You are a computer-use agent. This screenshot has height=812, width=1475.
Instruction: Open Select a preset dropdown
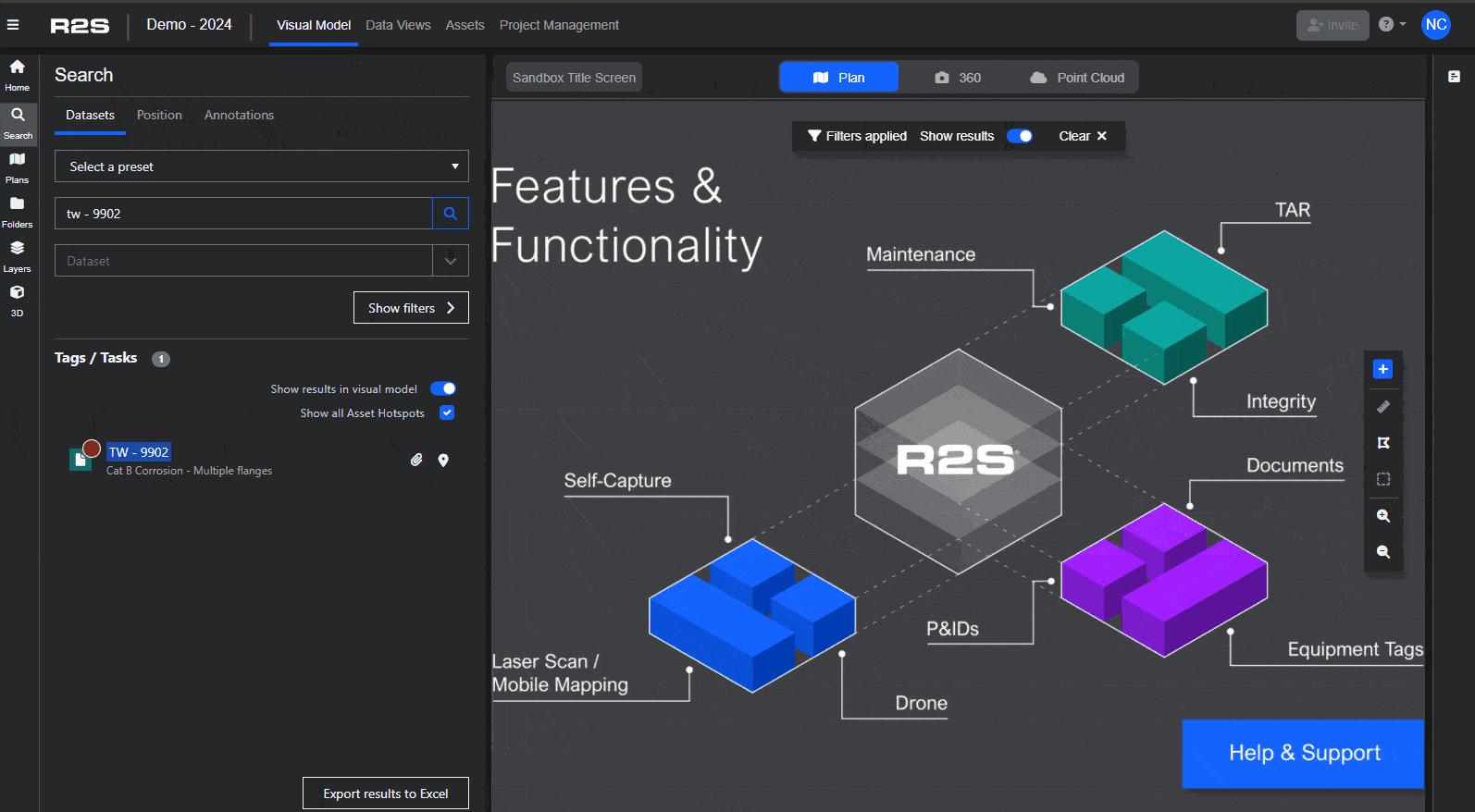(x=262, y=166)
